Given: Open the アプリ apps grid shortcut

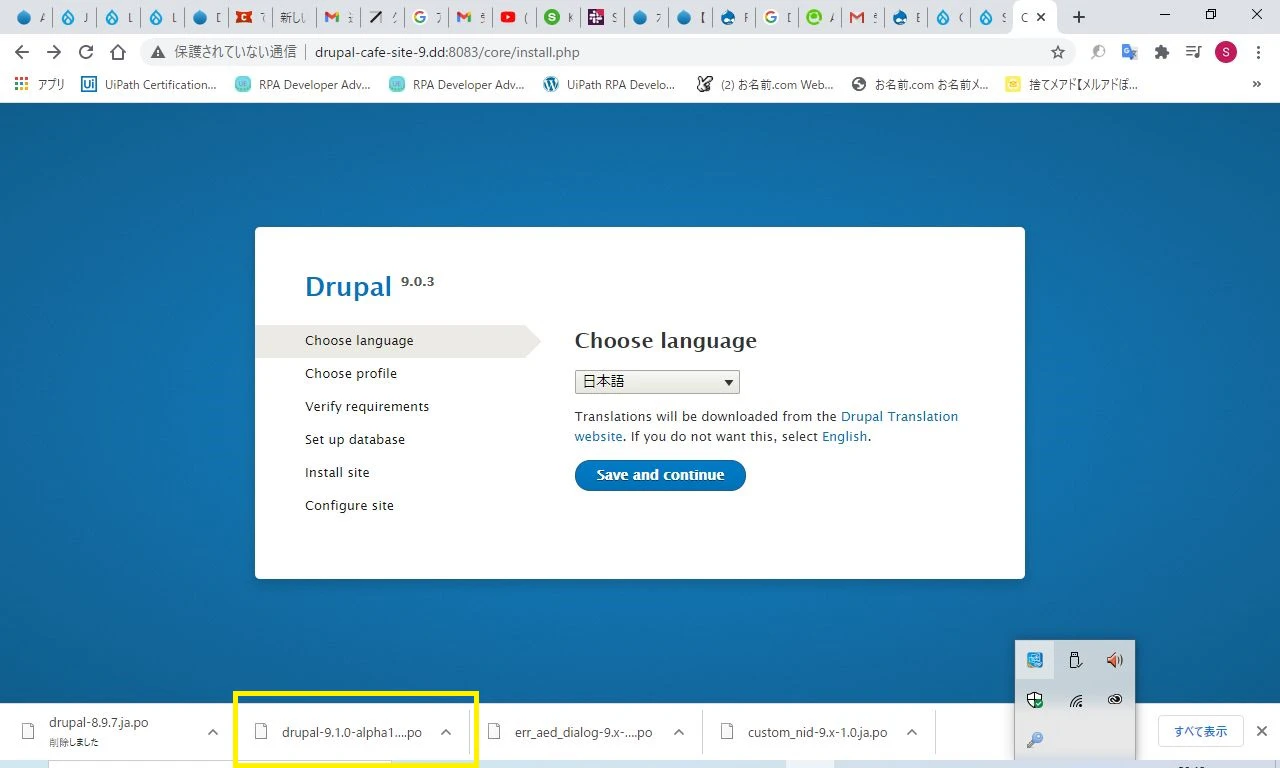Looking at the screenshot, I should pos(40,85).
